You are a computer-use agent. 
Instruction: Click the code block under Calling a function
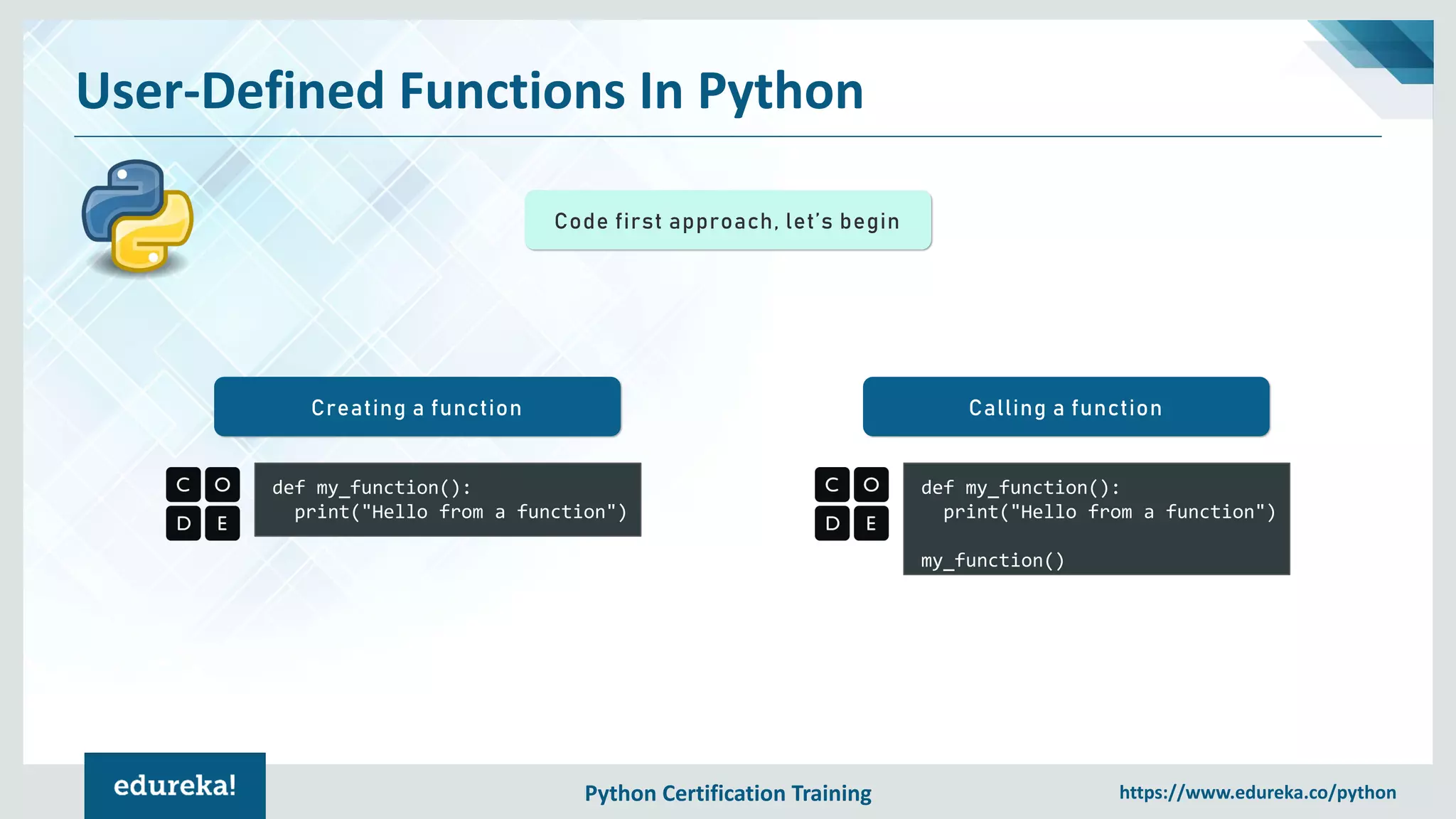point(1096,519)
